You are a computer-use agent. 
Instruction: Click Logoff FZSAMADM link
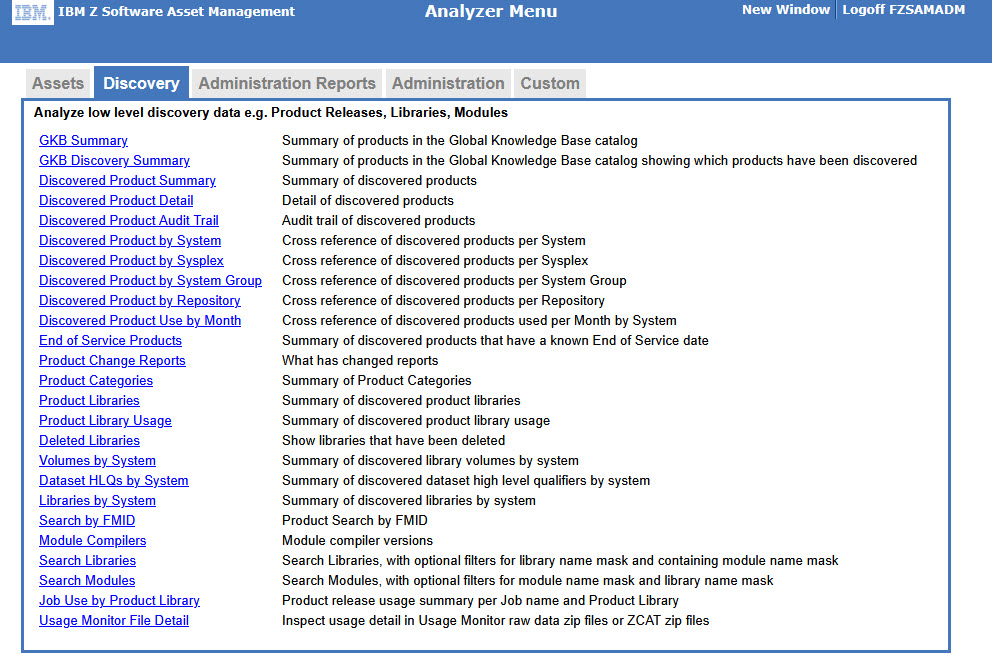(x=903, y=9)
